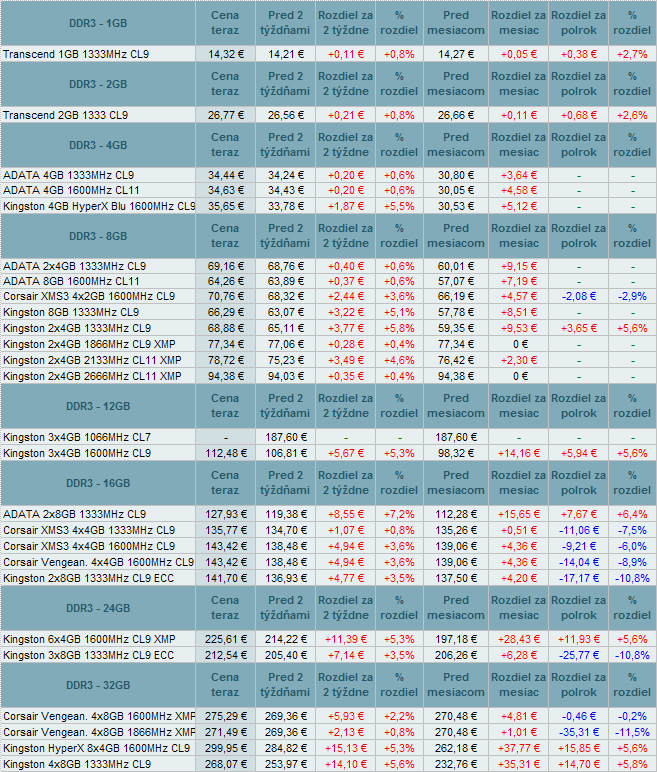
Task: Select the Corsair Vengean. 4x4GB 1600MHz CL9 row
Action: point(328,562)
